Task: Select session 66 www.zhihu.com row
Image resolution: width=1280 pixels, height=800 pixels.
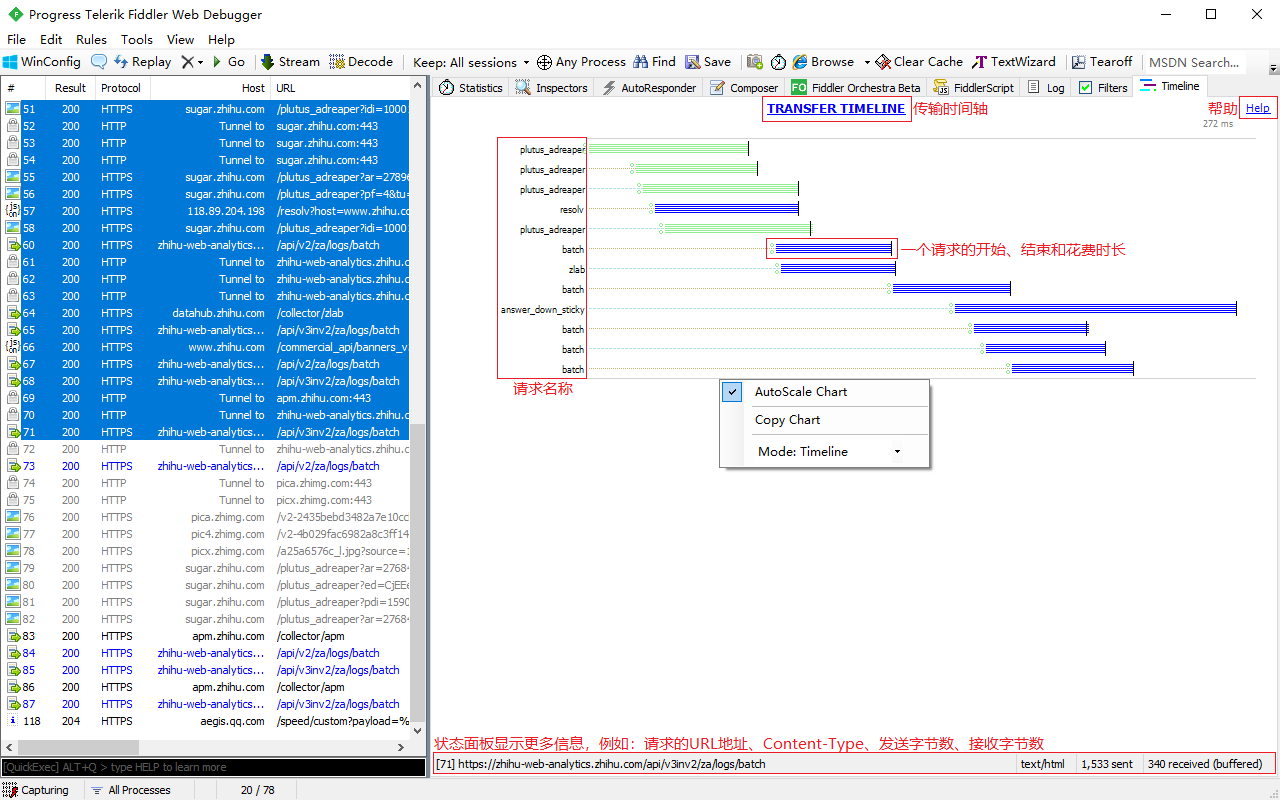Action: pyautogui.click(x=207, y=347)
